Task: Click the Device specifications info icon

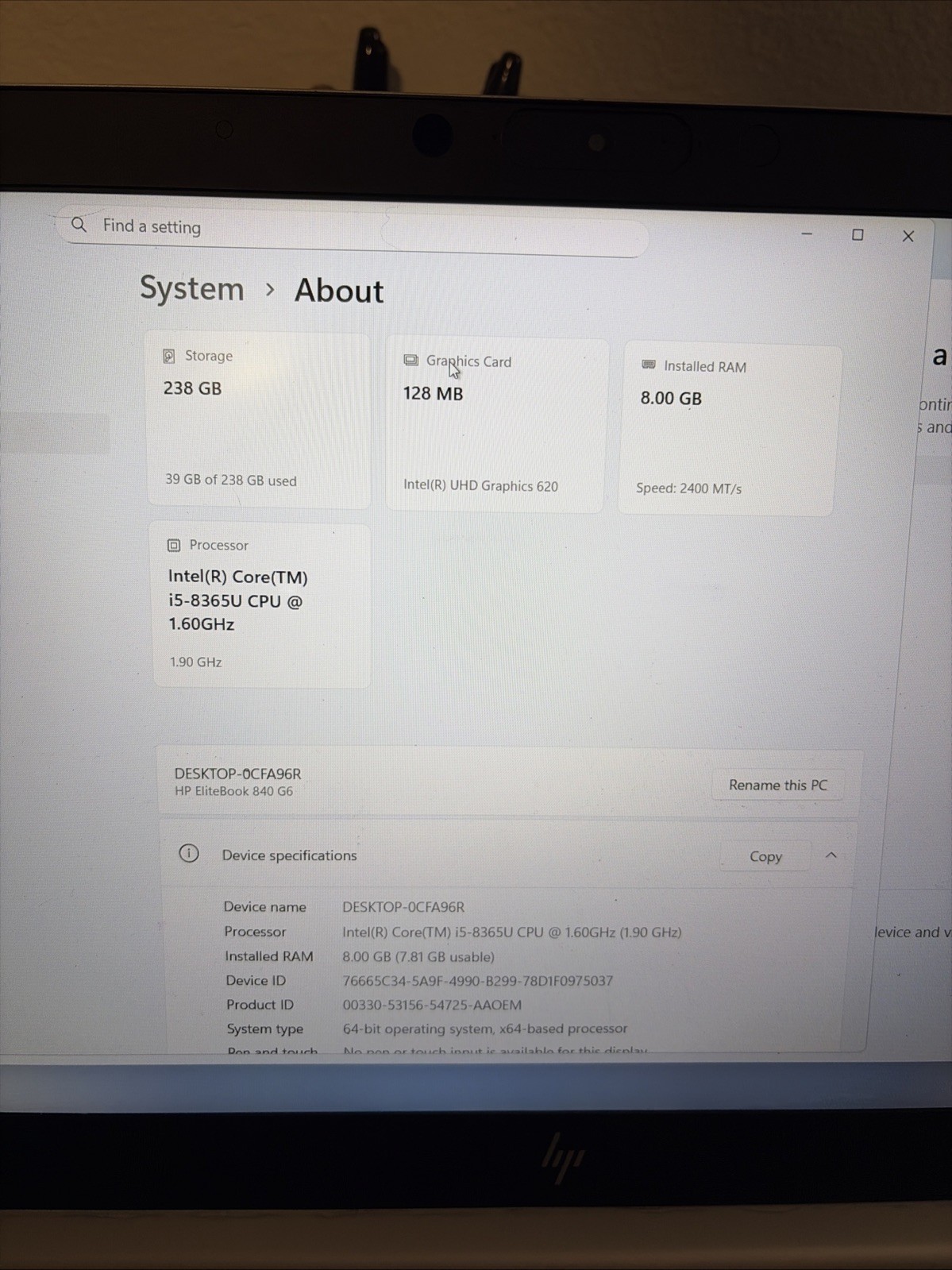Action: 189,854
